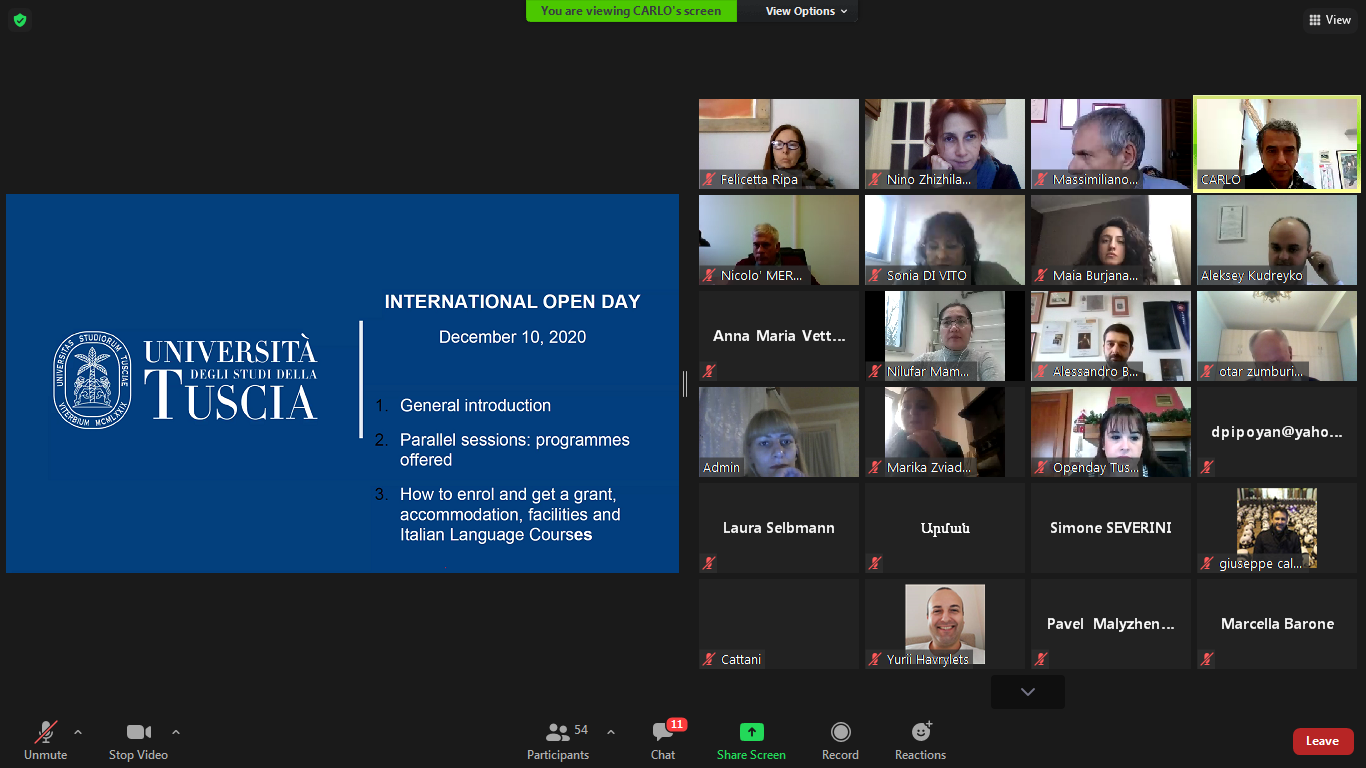Select Nicolo' MER's video tile
Image resolution: width=1366 pixels, height=768 pixels.
(779, 240)
